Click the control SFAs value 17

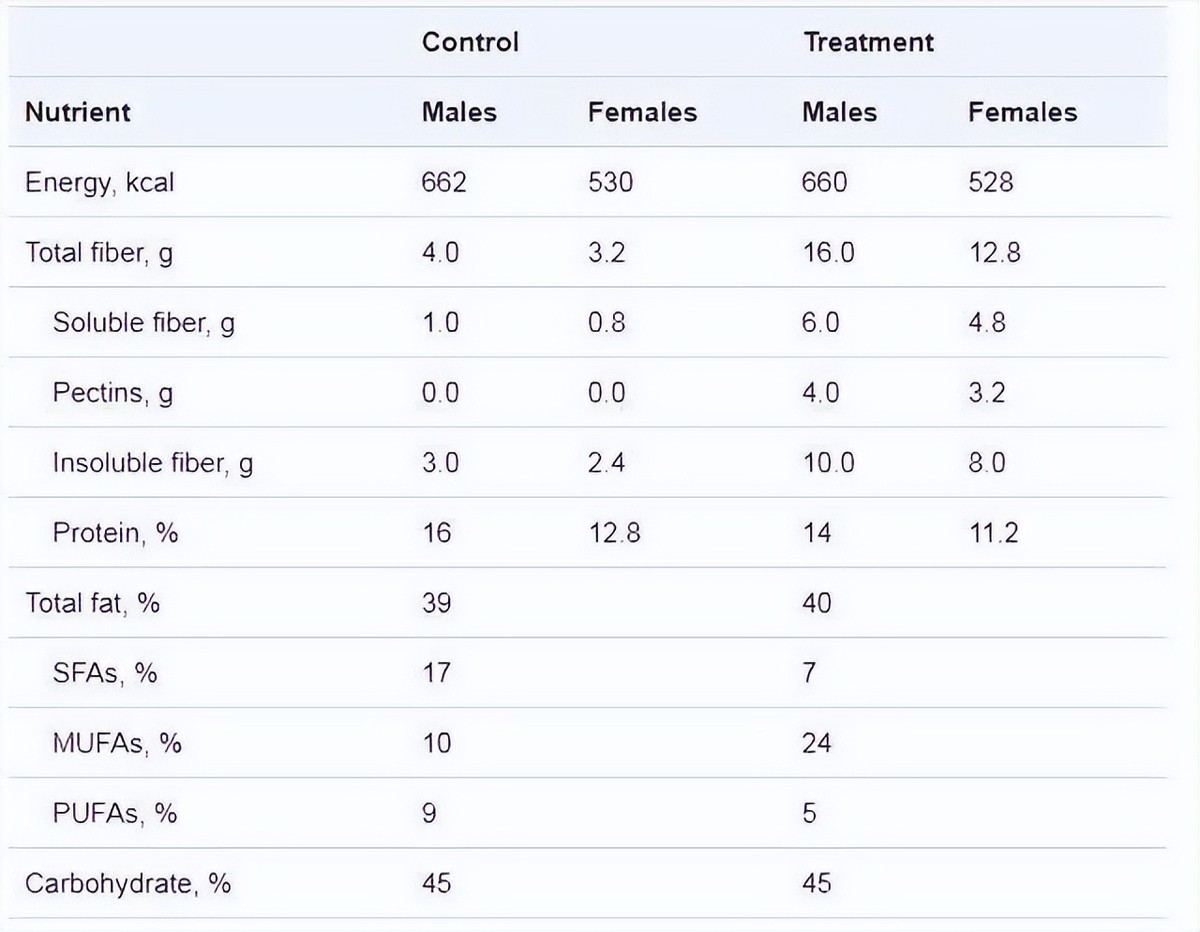[x=436, y=672]
